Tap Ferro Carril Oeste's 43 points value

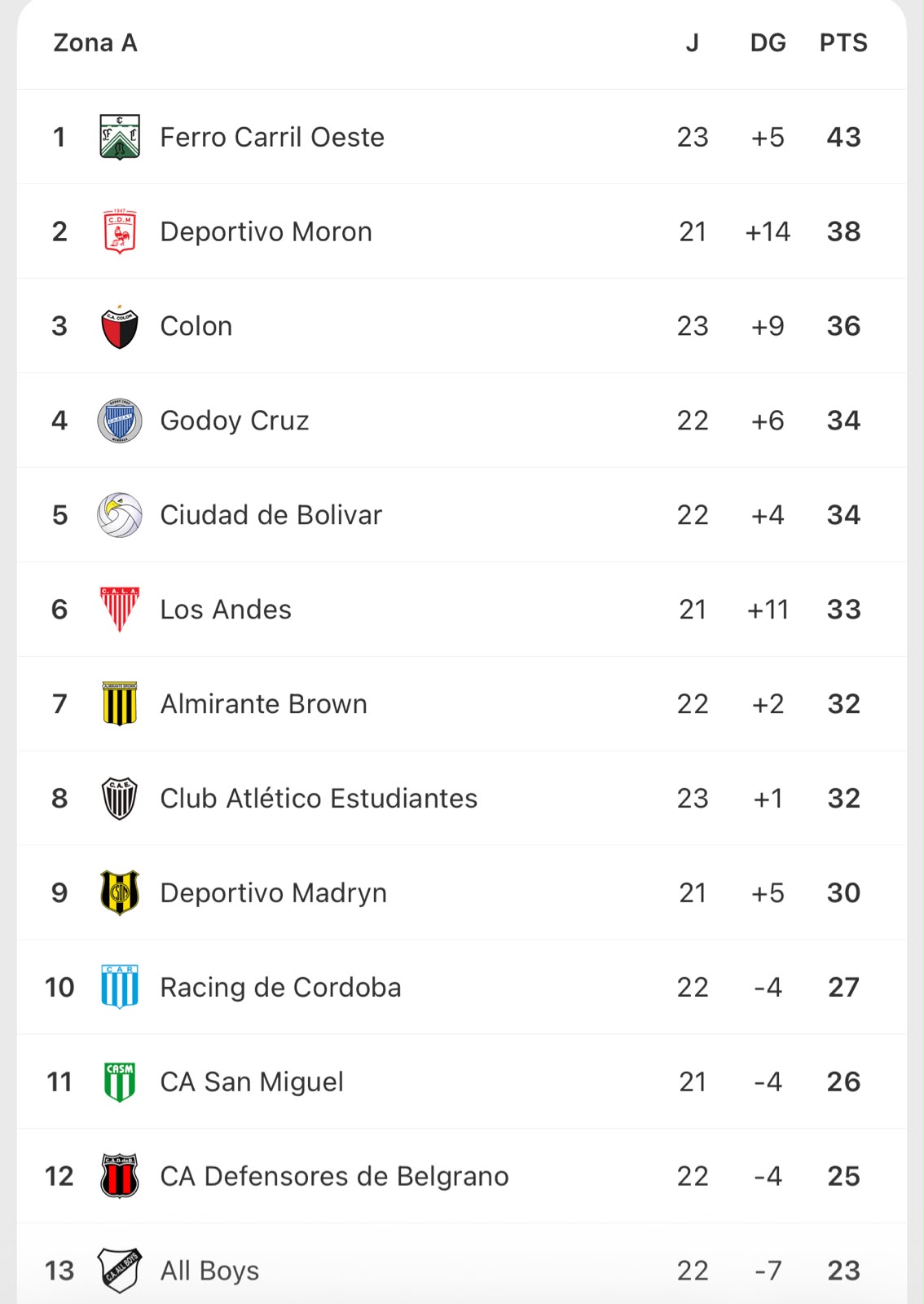coord(843,137)
